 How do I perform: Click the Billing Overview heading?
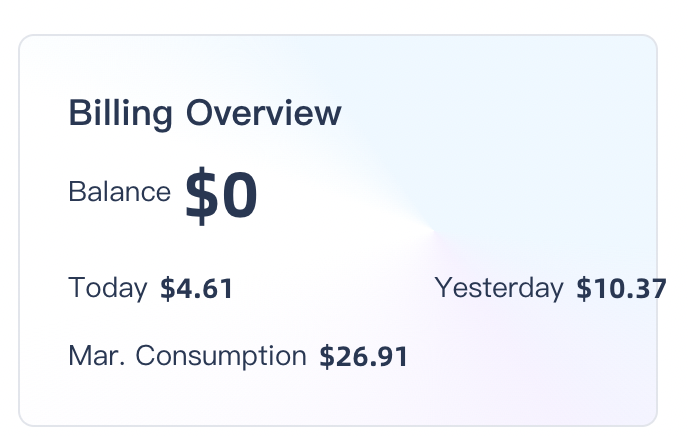[x=204, y=113]
